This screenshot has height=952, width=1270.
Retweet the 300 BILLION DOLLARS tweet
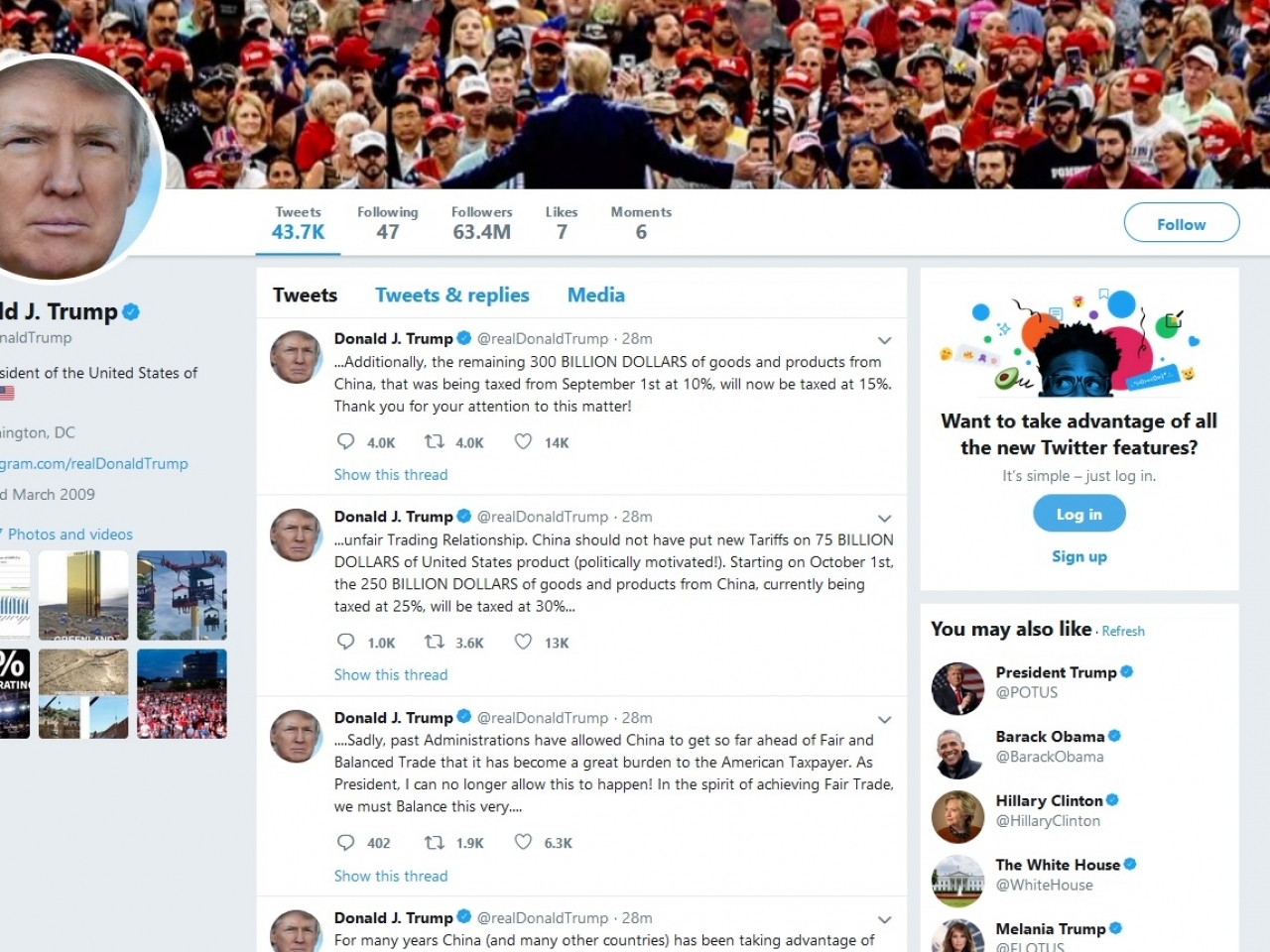pos(434,441)
